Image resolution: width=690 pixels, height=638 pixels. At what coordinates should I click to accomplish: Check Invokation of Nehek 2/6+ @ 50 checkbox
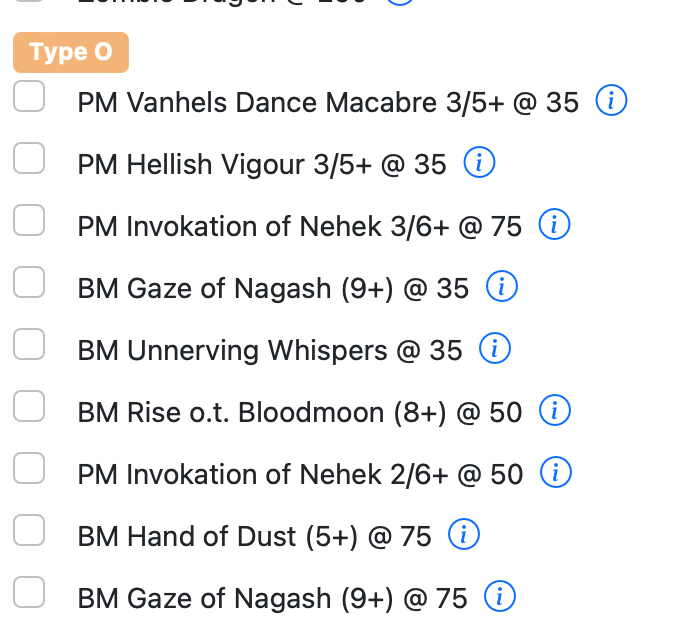29,469
